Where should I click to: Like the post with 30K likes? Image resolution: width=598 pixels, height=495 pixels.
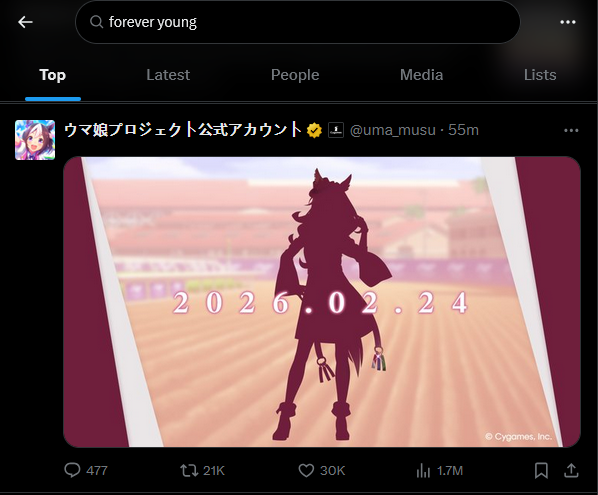(x=322, y=470)
